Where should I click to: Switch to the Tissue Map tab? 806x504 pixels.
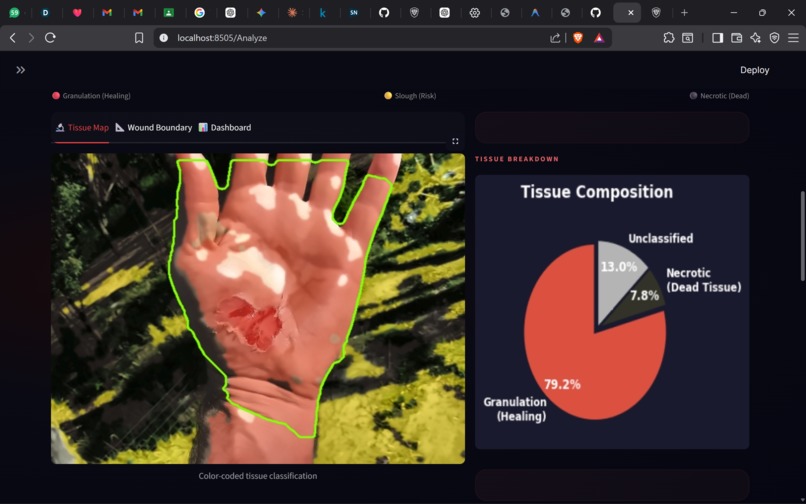coord(82,128)
